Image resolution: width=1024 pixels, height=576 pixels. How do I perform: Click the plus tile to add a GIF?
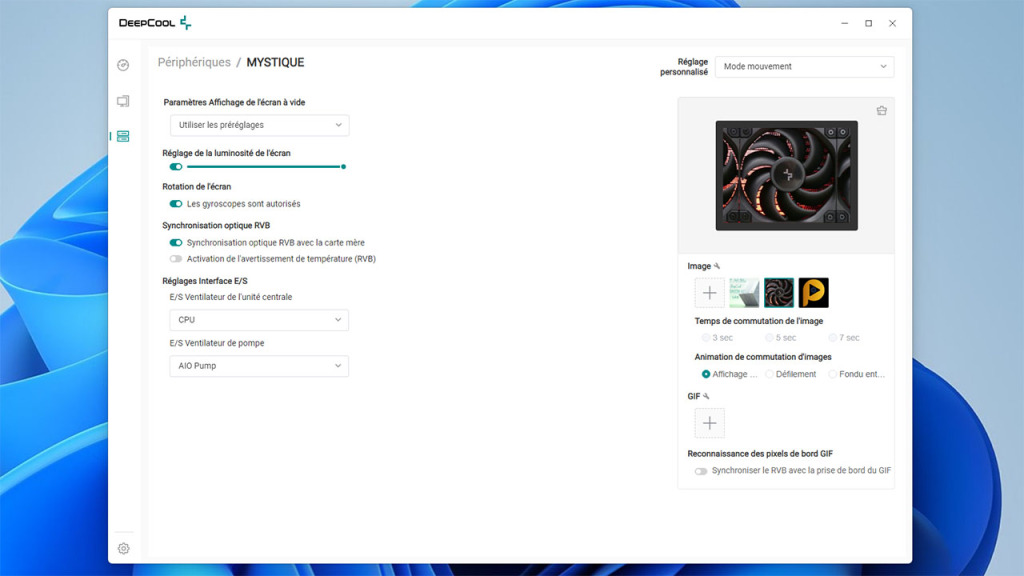[x=709, y=423]
